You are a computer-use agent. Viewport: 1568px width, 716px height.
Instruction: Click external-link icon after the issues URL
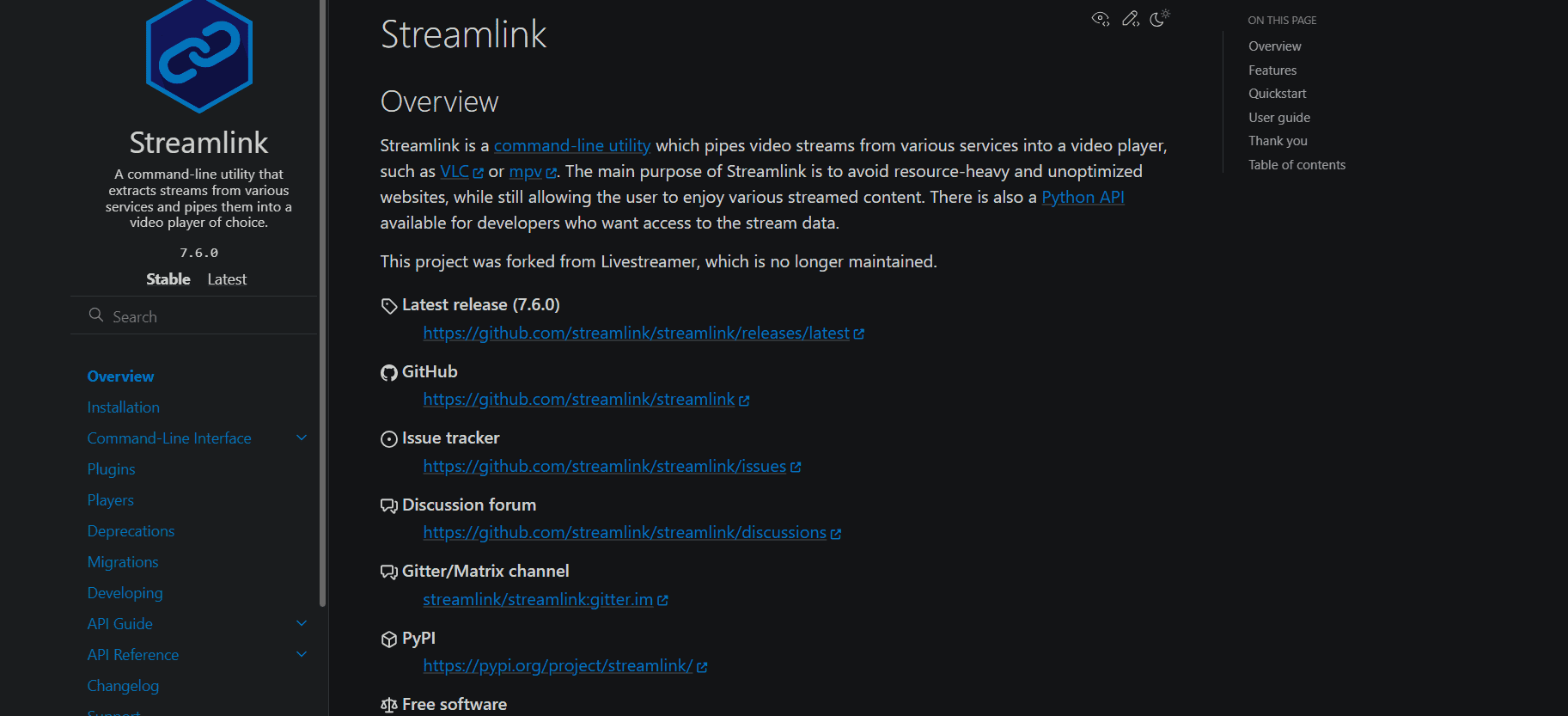tap(796, 467)
